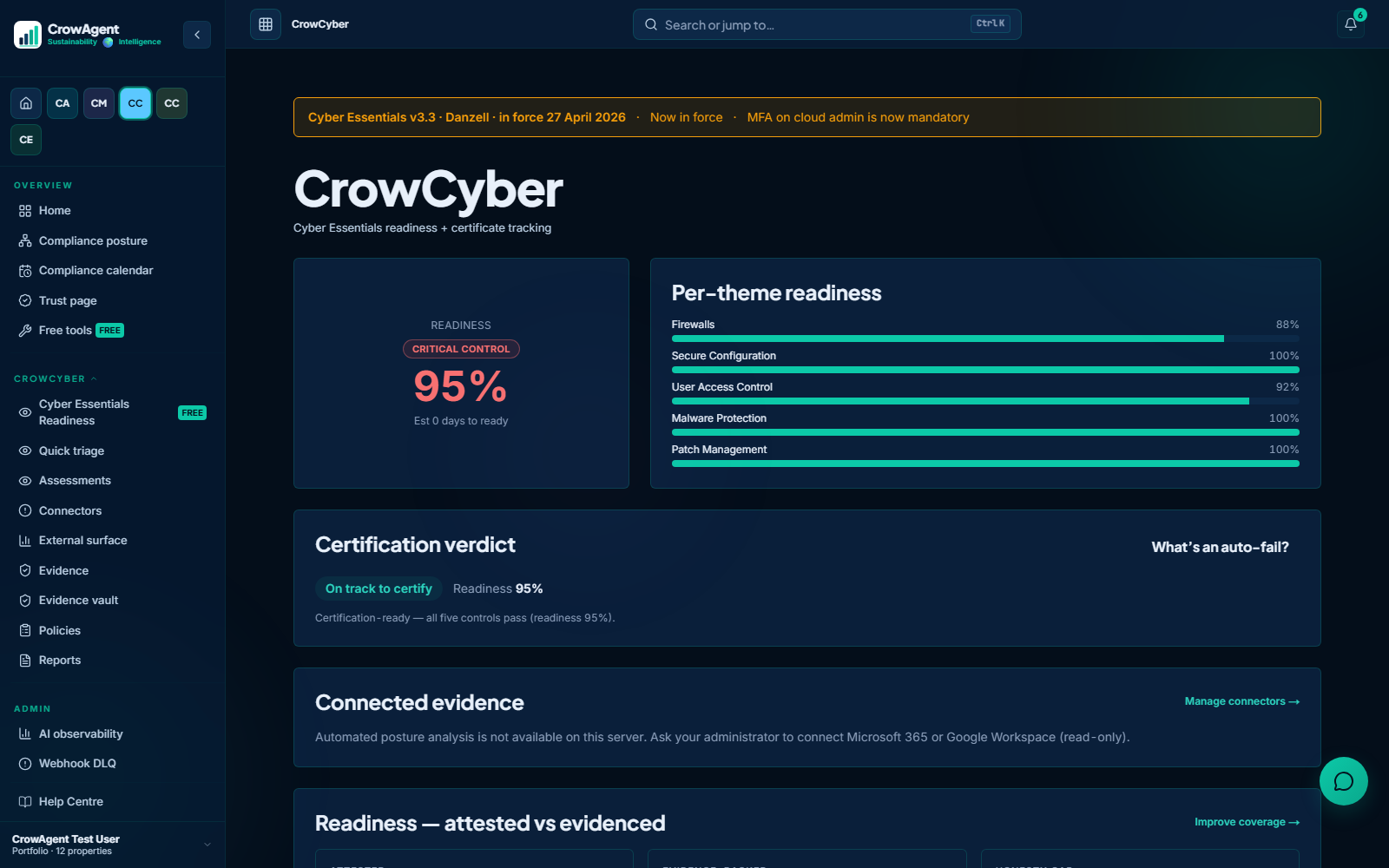1389x868 pixels.
Task: Click the Reports document icon
Action: click(x=25, y=661)
